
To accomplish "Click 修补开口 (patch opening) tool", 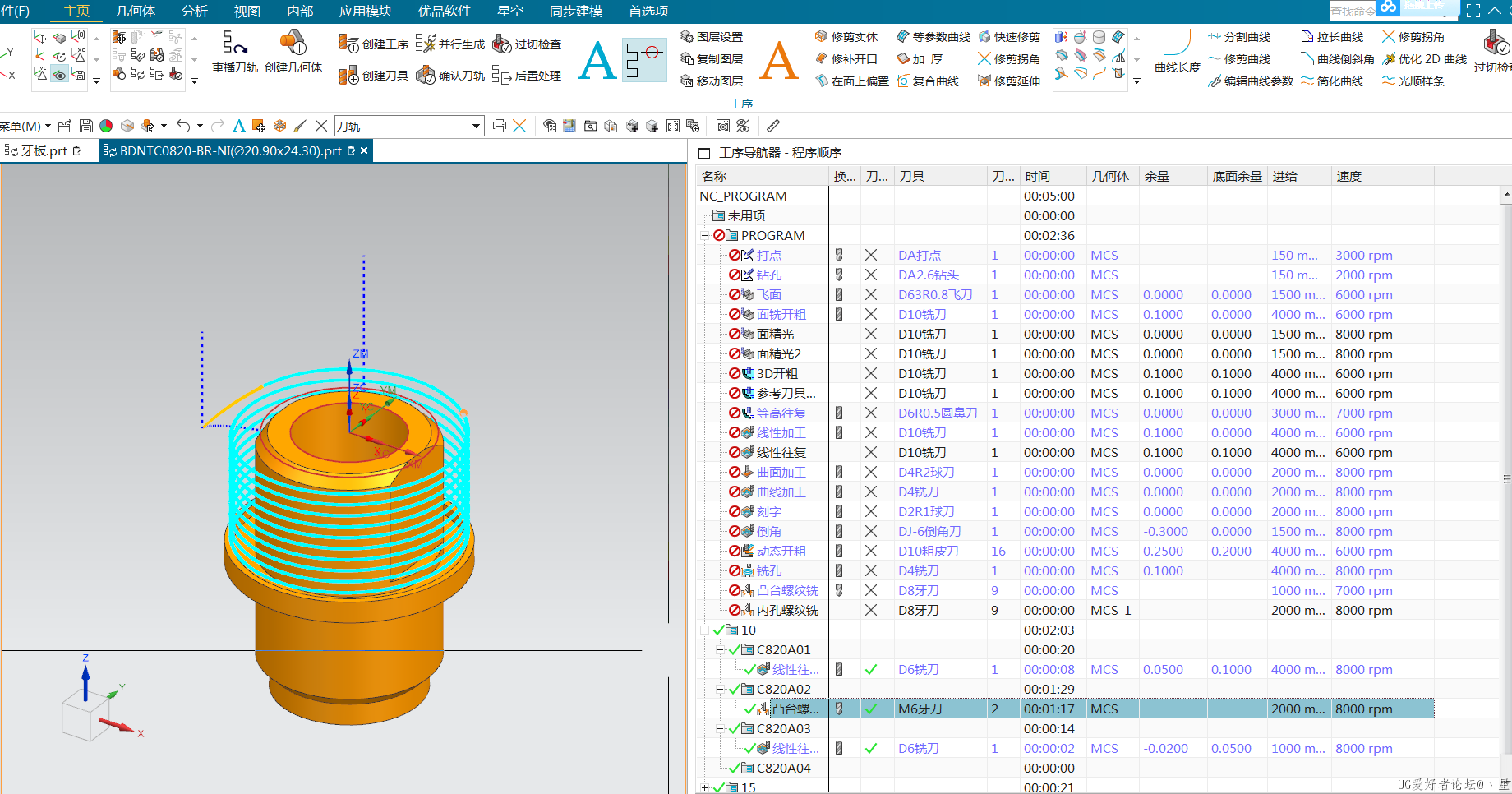I will pos(846,59).
